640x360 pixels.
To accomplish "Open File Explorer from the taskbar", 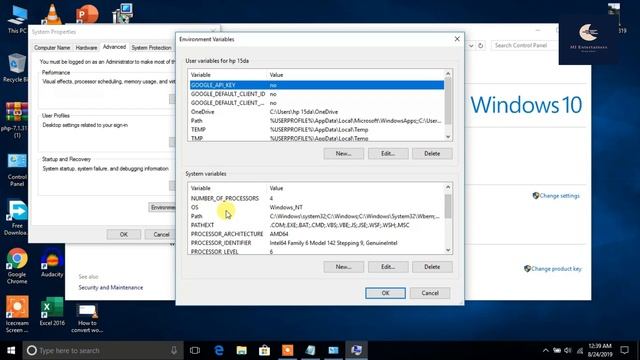I will 242,350.
